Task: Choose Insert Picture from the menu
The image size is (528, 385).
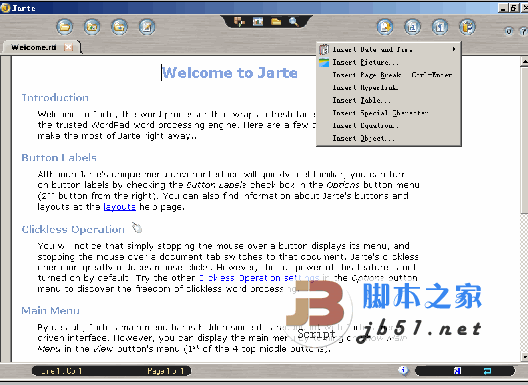Action: [x=389, y=62]
